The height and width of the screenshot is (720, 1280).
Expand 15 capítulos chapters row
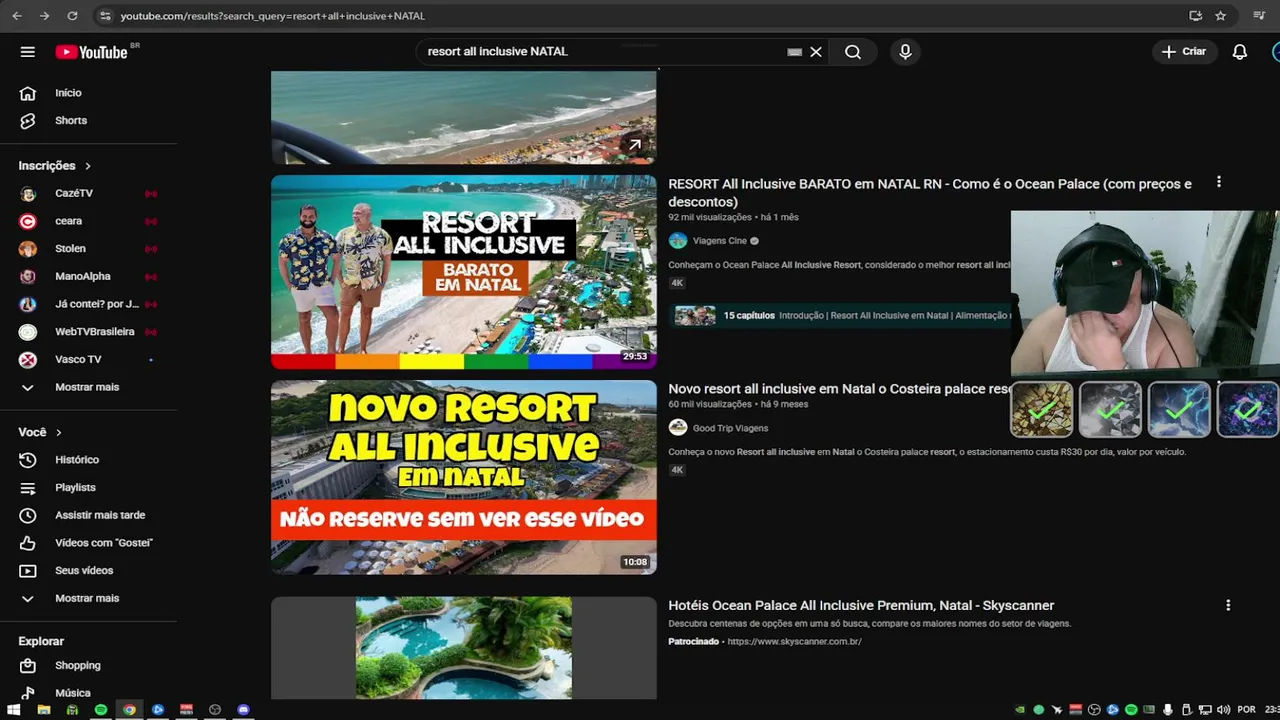(840, 316)
